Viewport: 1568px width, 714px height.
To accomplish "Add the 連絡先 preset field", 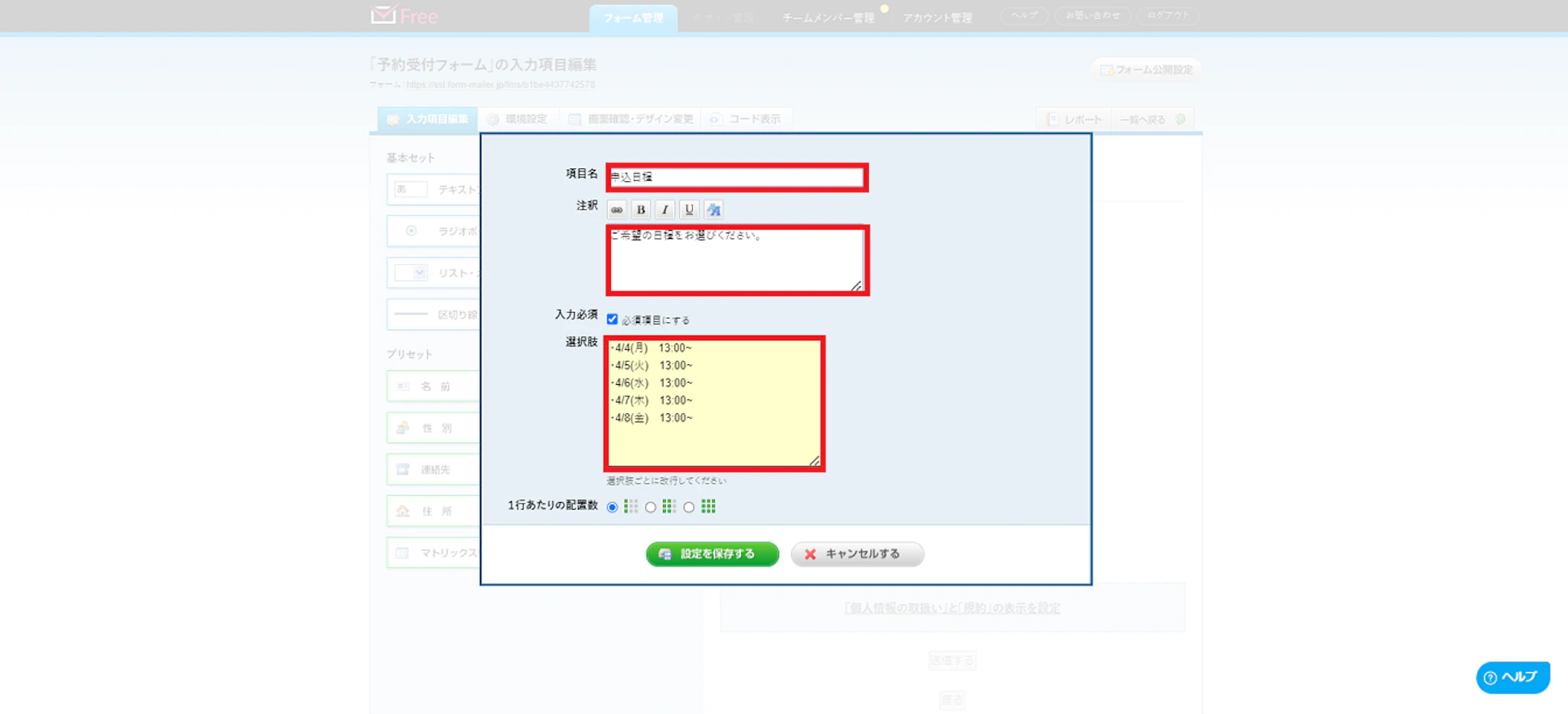I will tap(433, 470).
